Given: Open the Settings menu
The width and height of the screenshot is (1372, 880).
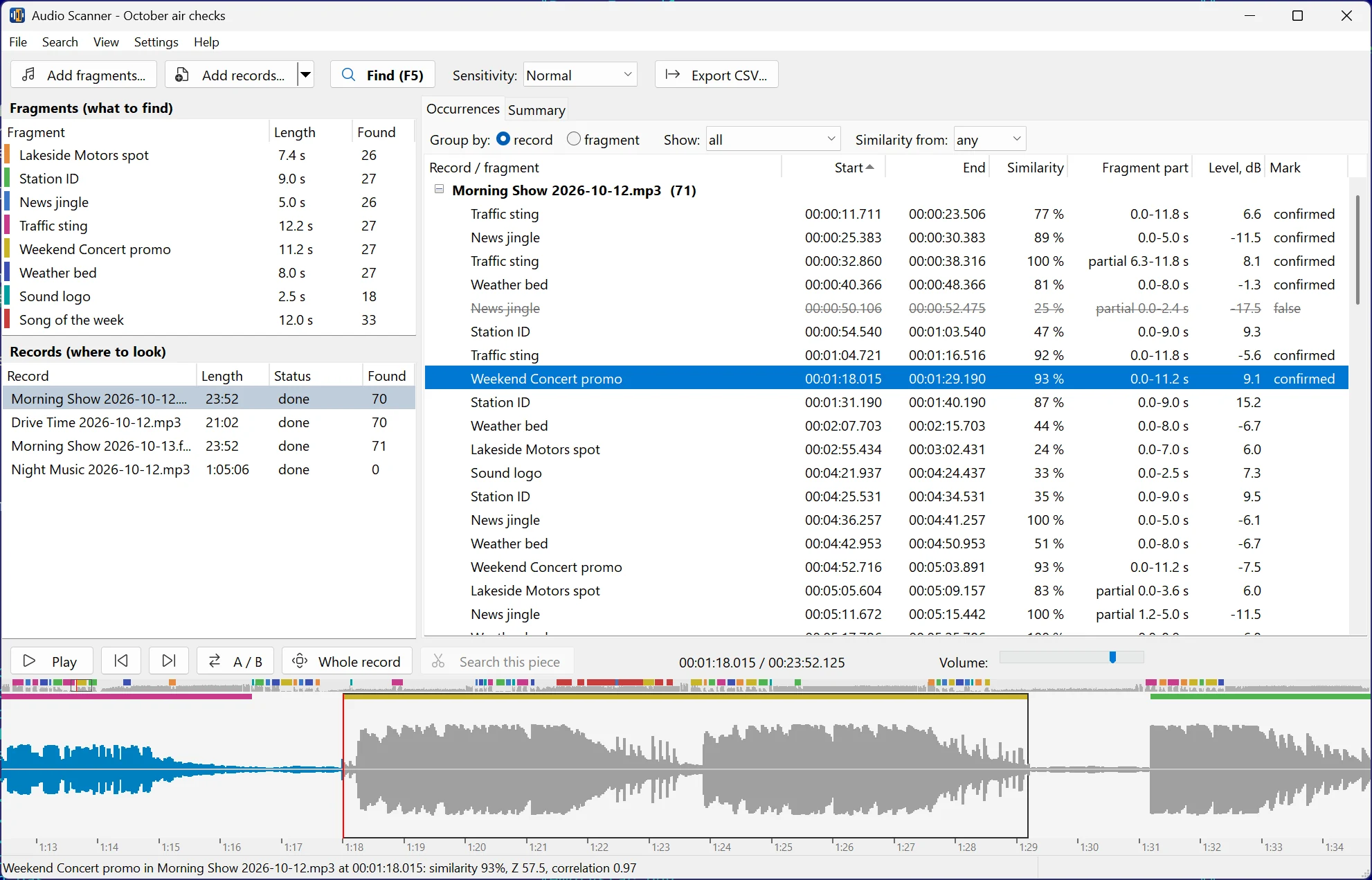Looking at the screenshot, I should tap(156, 42).
